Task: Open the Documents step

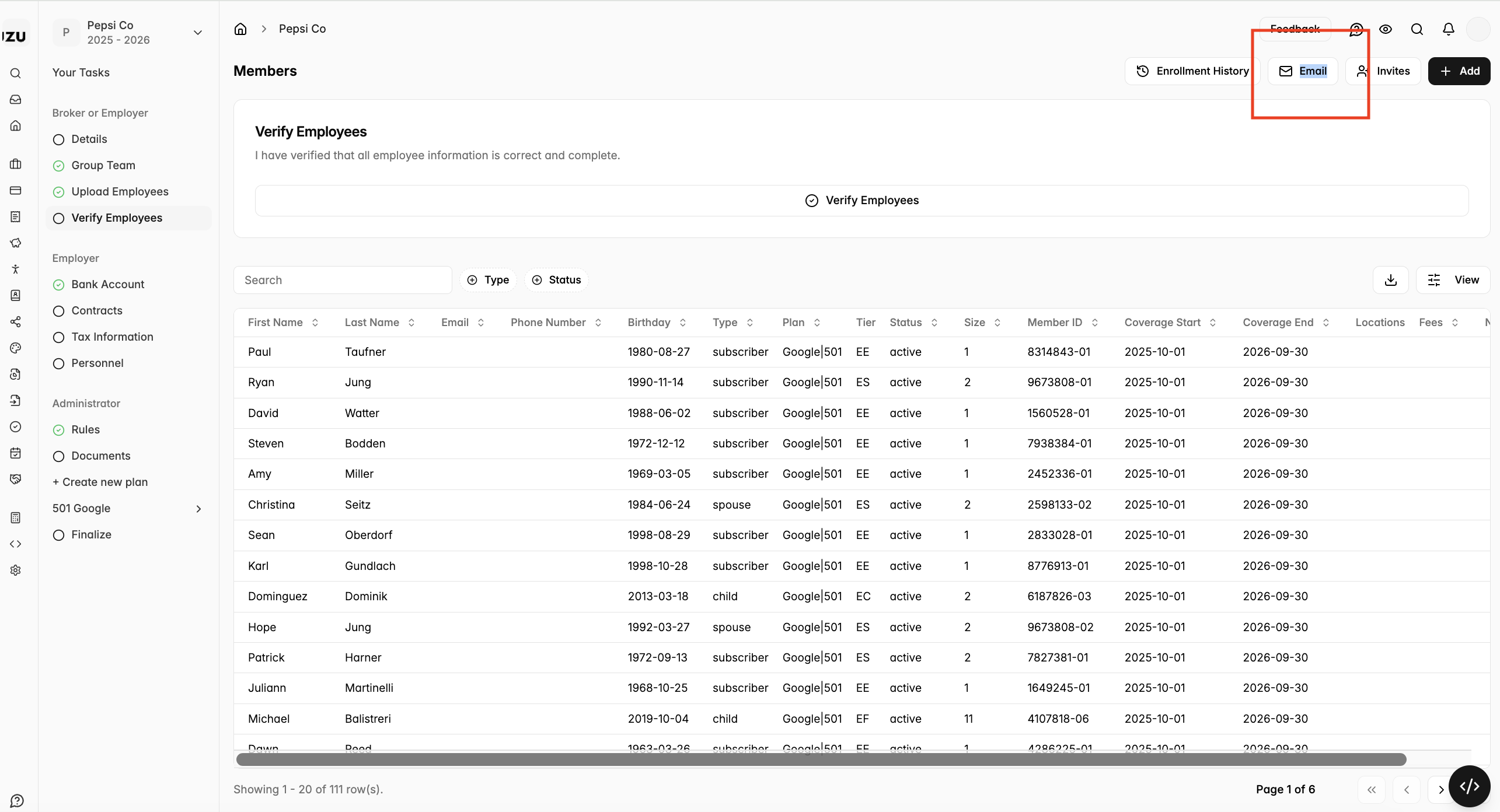Action: point(128,456)
